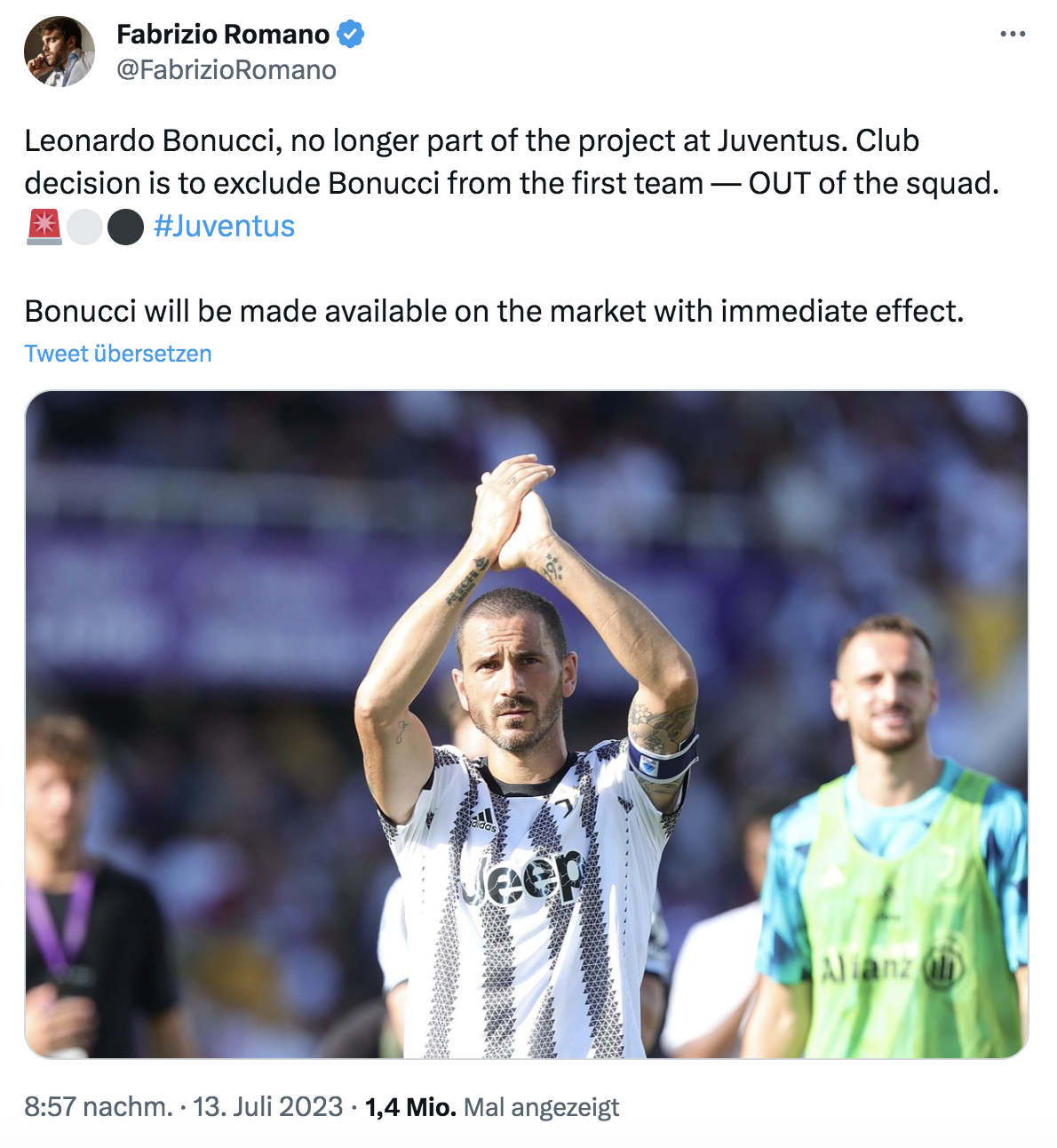This screenshot has width=1057, height=1148.
Task: Click the 'Bonucci will be made available' sentence
Action: coord(494,311)
